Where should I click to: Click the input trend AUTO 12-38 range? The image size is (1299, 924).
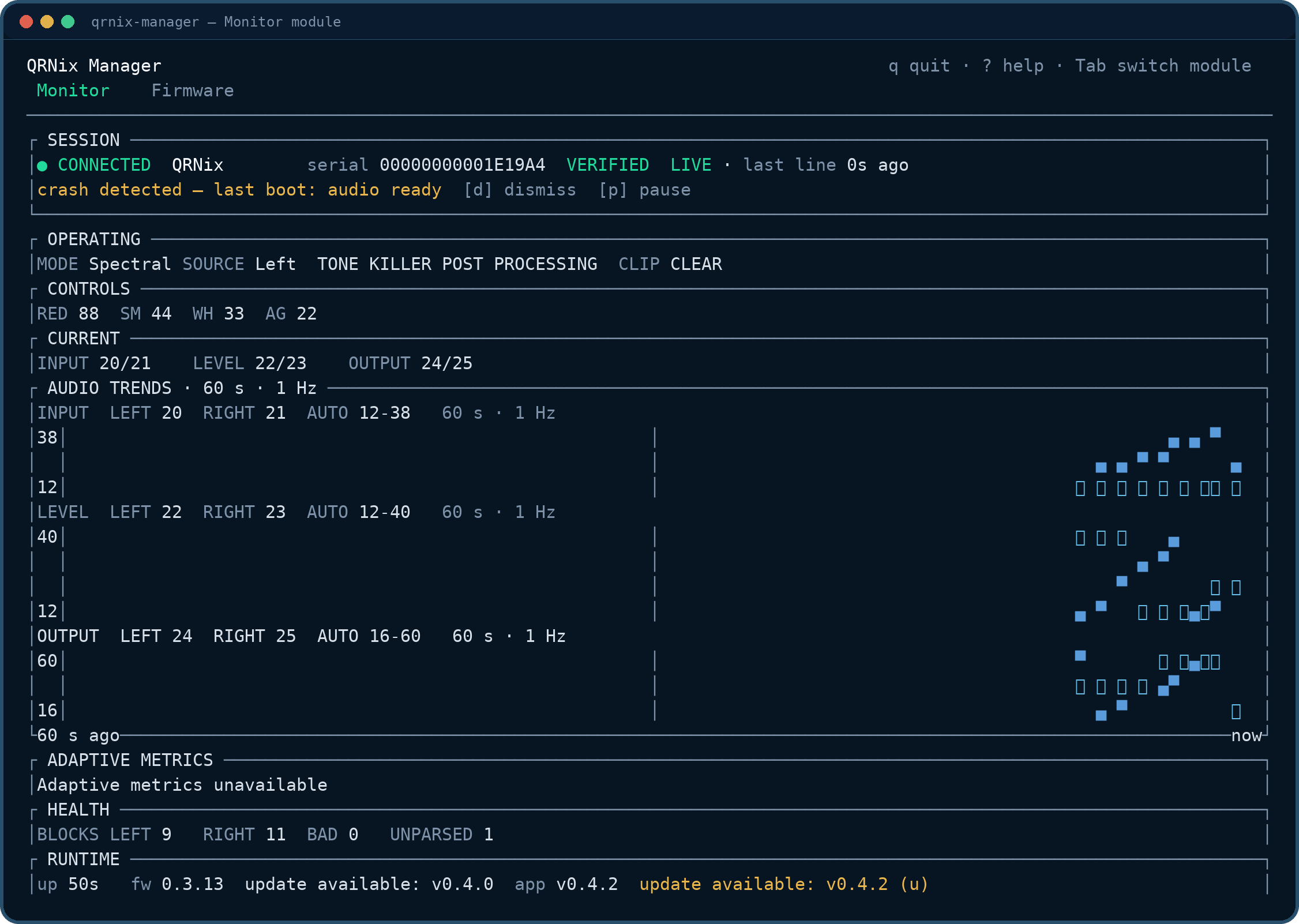pos(359,413)
